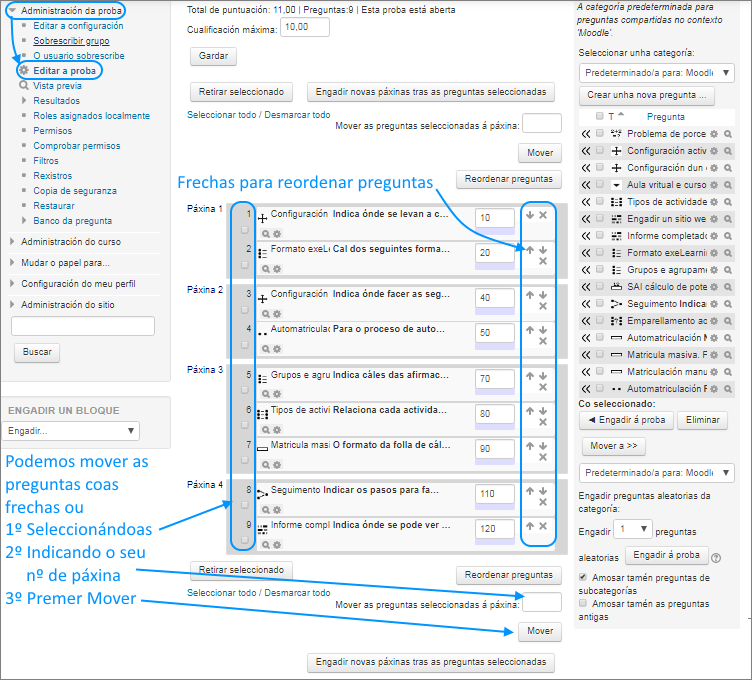Image resolution: width=752 pixels, height=680 pixels.
Task: Remove question 1 with its X icon
Action: click(x=543, y=215)
